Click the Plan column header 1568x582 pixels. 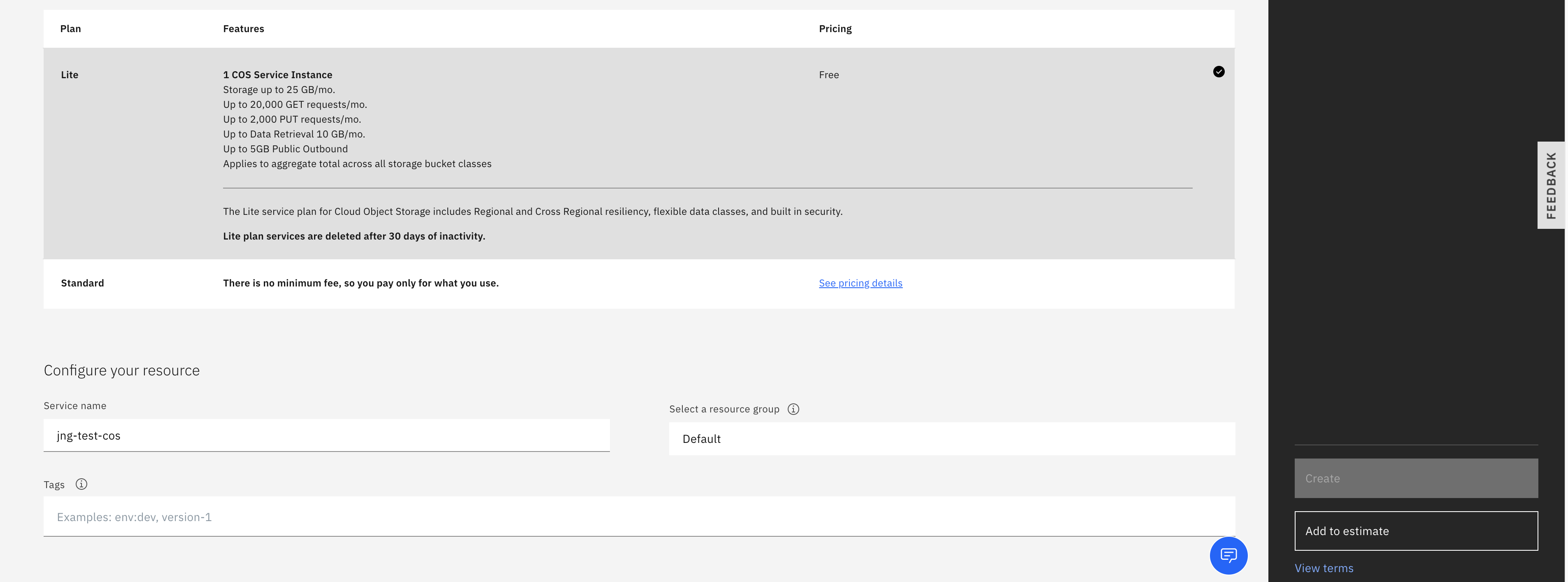(71, 29)
